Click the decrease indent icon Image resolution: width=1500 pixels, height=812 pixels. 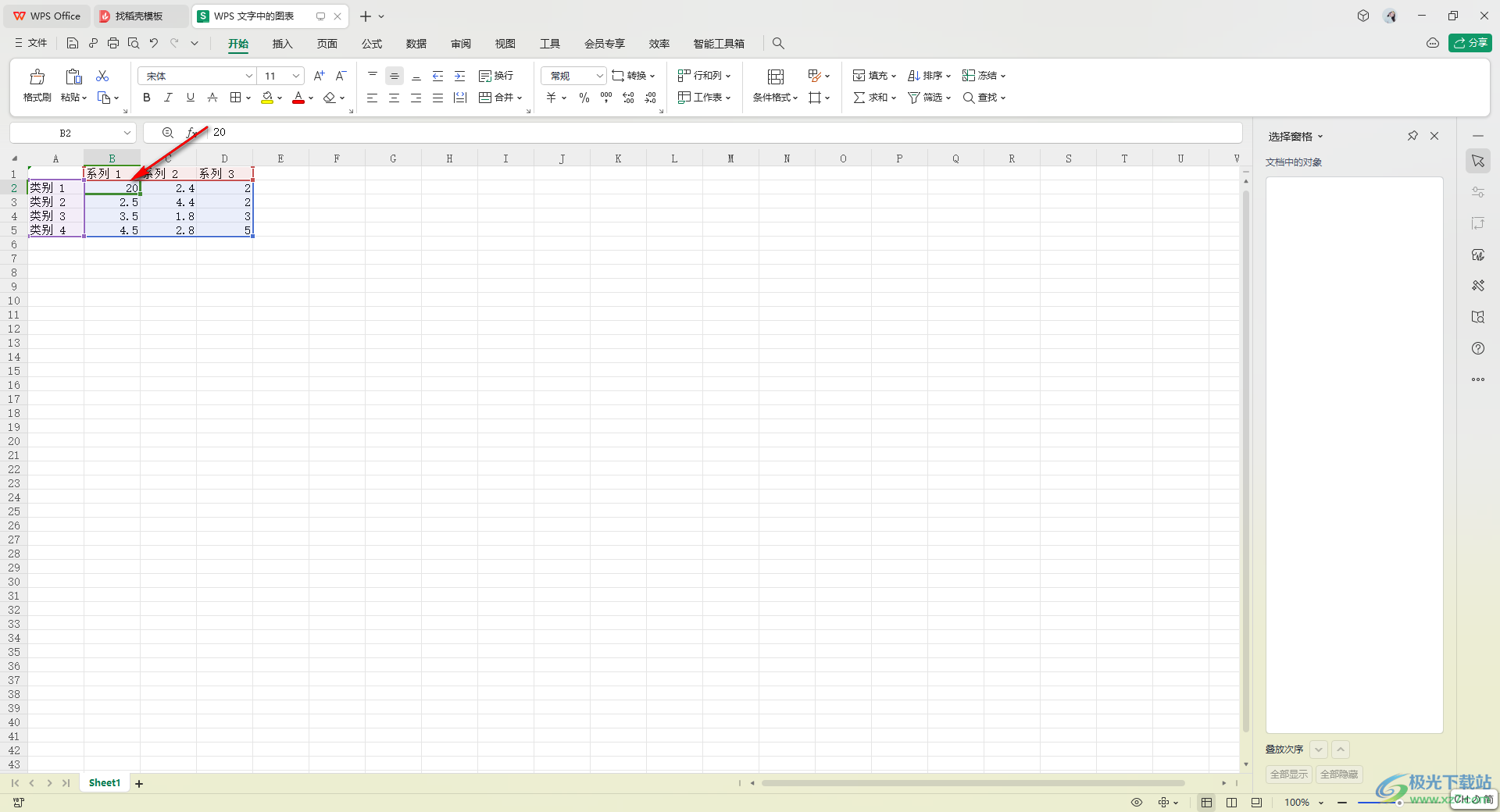pyautogui.click(x=437, y=76)
